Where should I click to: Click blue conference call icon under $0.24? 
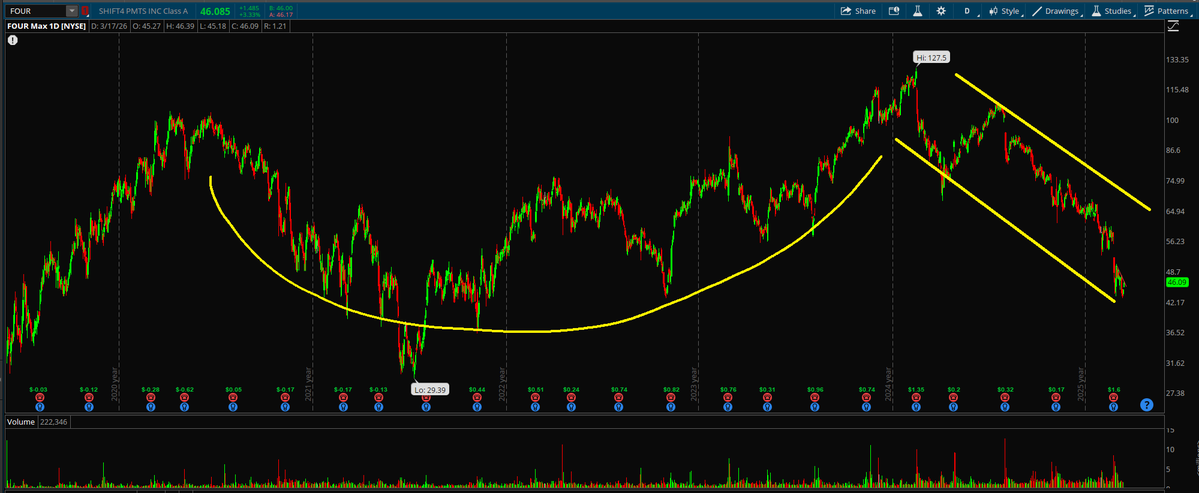tap(571, 407)
